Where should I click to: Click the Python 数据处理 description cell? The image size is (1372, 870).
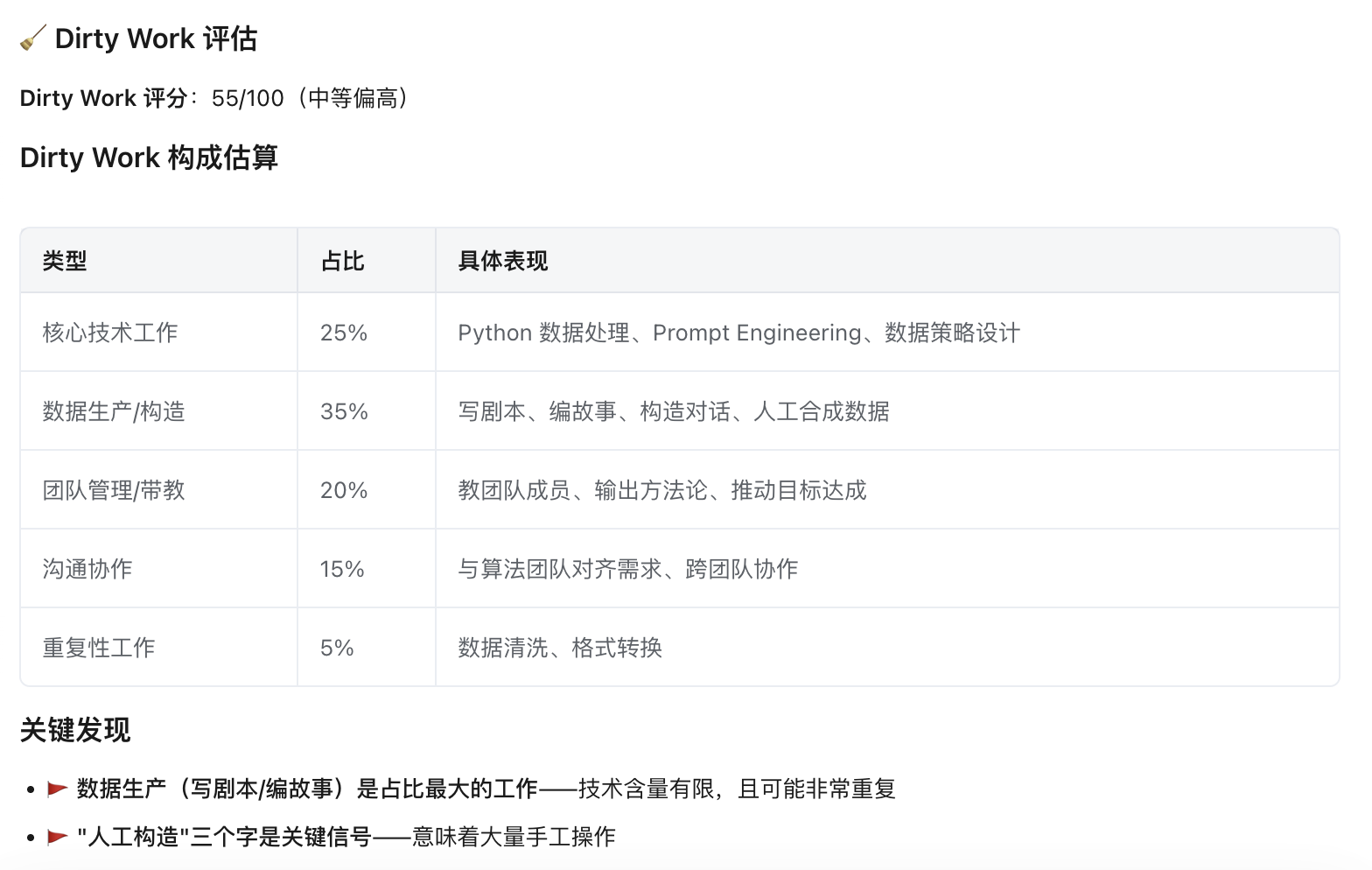point(738,333)
